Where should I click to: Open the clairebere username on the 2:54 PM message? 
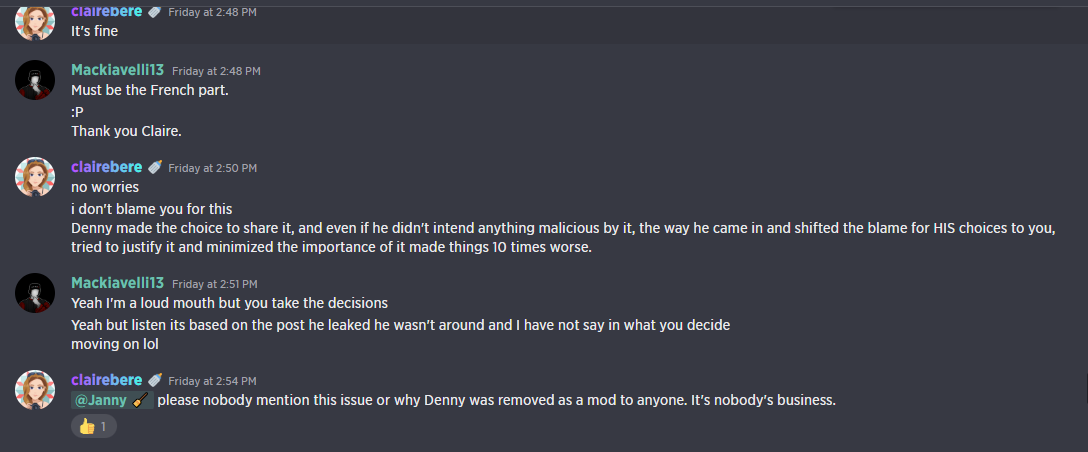(106, 380)
